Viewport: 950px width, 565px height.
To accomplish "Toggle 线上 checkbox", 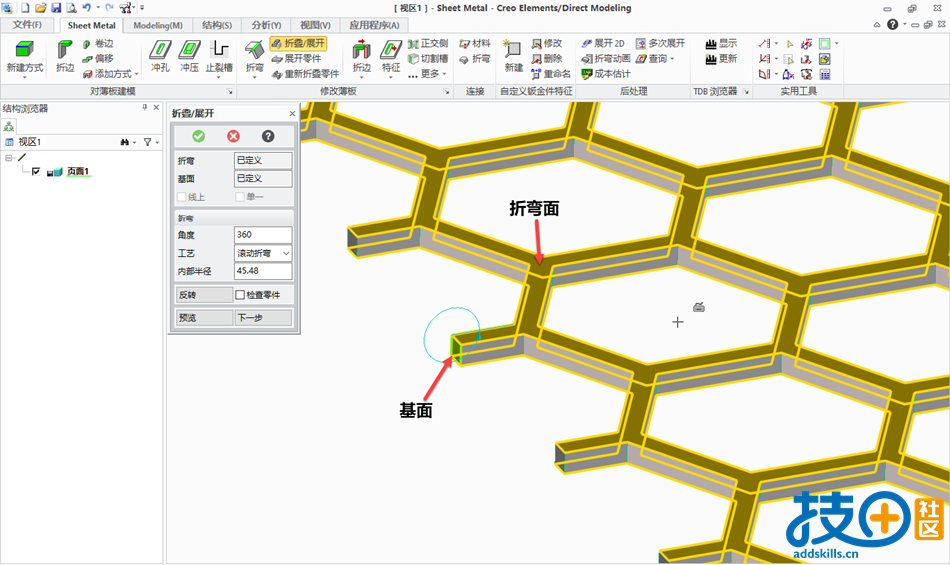I will tap(182, 197).
